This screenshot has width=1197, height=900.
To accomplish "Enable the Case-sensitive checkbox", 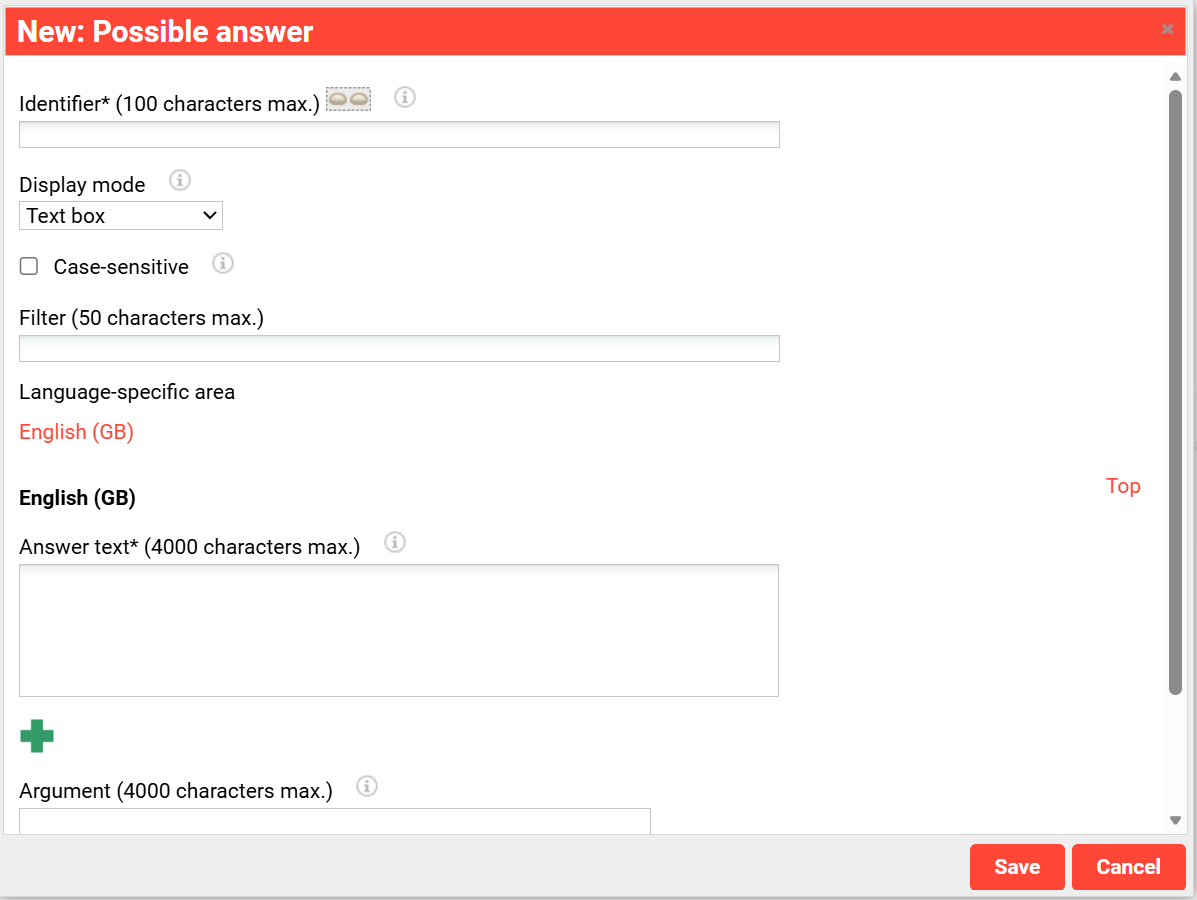I will pos(29,266).
